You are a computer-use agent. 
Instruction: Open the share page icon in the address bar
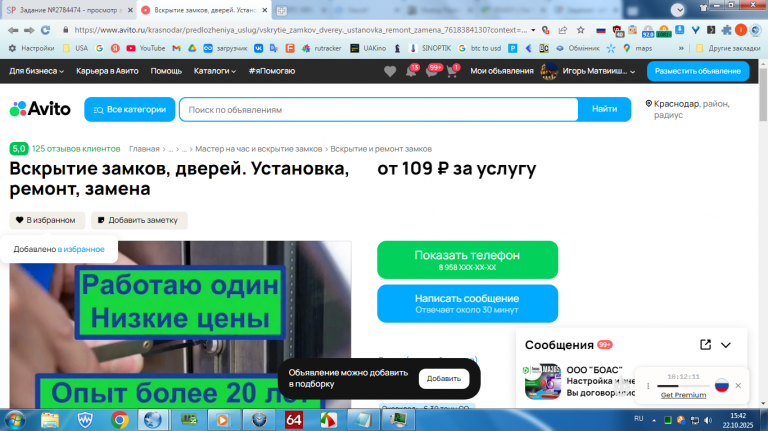tap(563, 30)
